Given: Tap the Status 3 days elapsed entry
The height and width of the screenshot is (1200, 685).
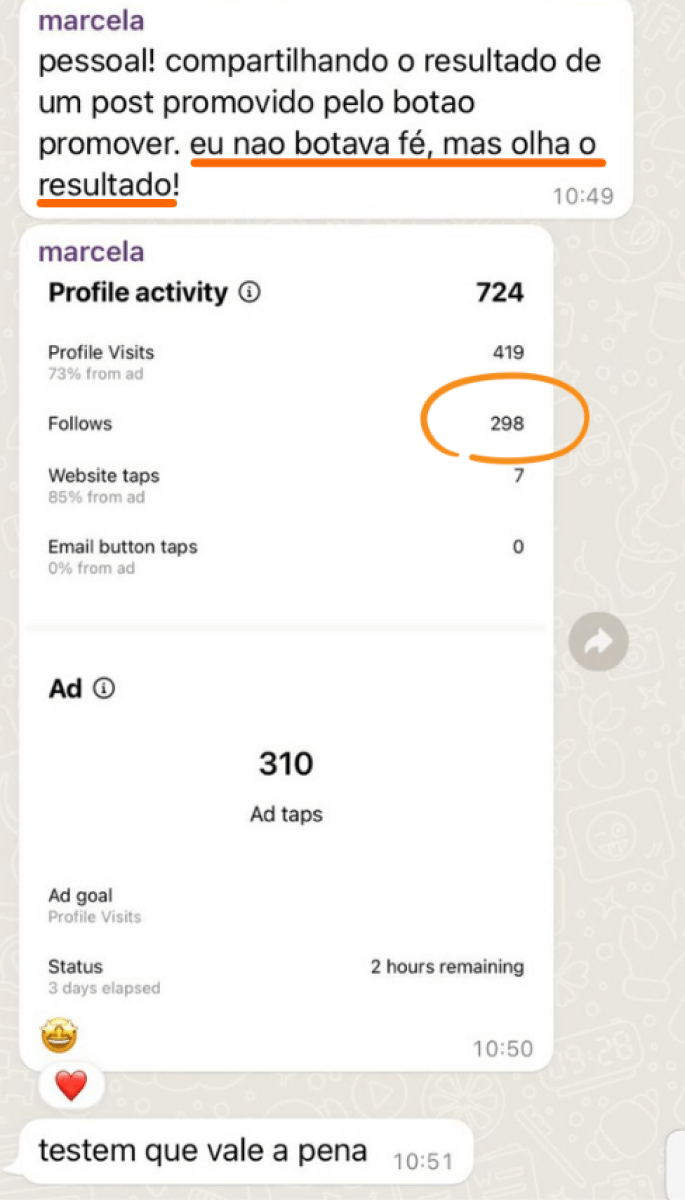Looking at the screenshot, I should click(x=104, y=977).
